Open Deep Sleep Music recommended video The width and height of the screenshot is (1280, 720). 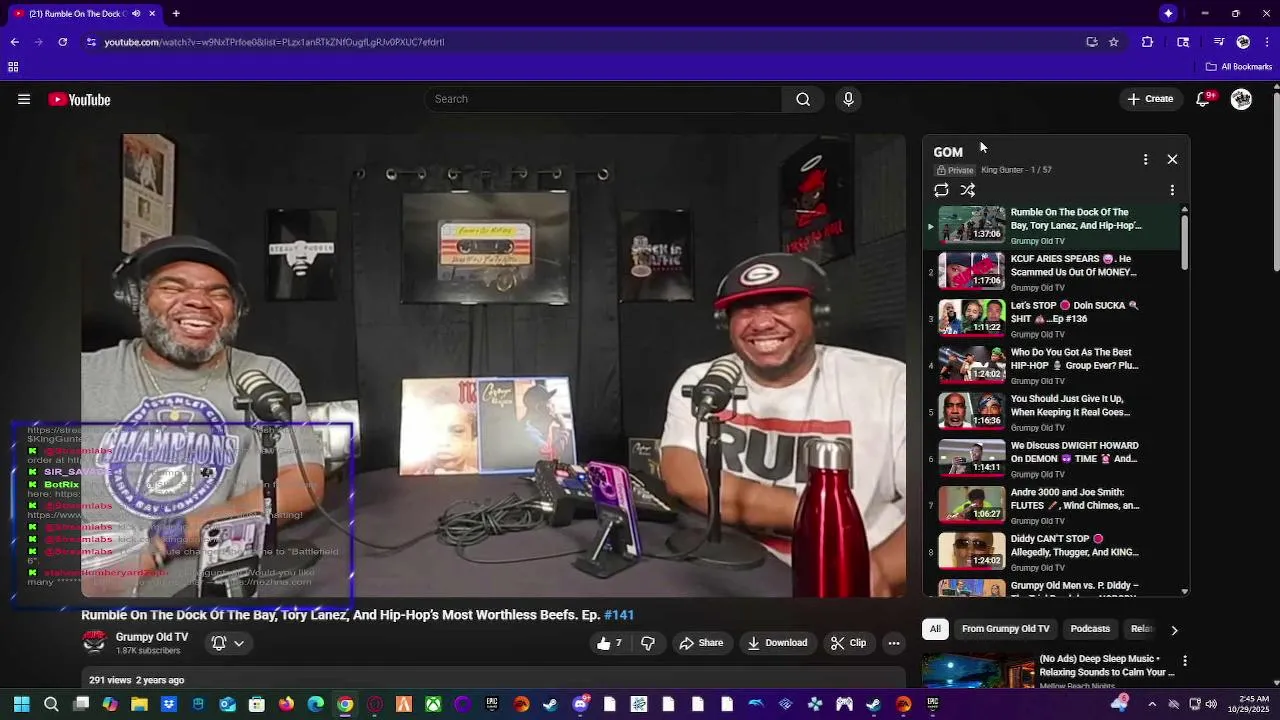point(1107,666)
